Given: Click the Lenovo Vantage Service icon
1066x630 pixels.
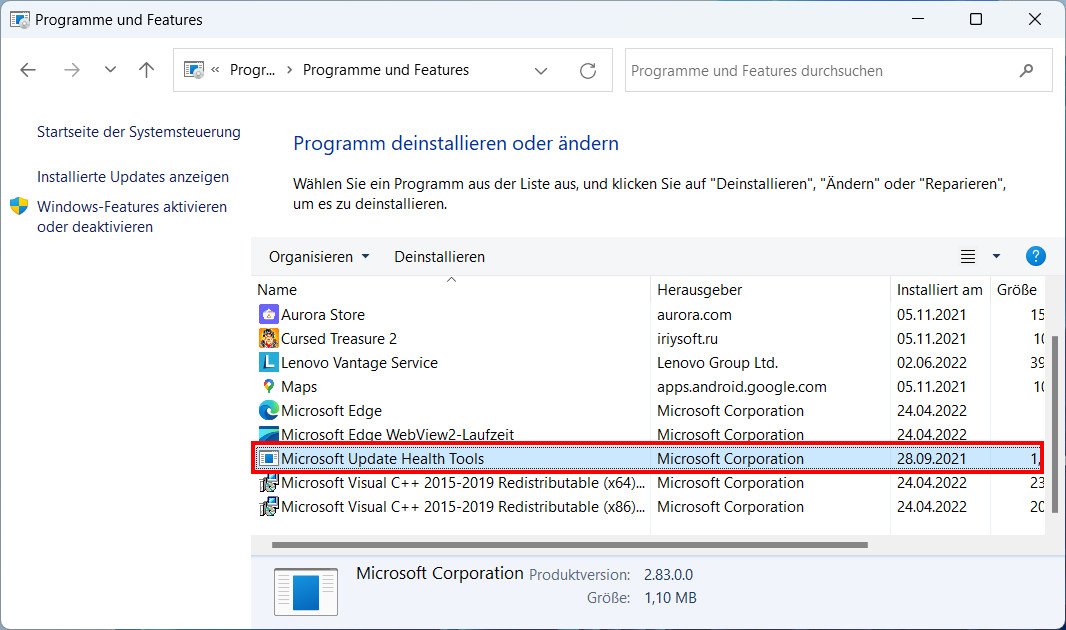Looking at the screenshot, I should [269, 362].
